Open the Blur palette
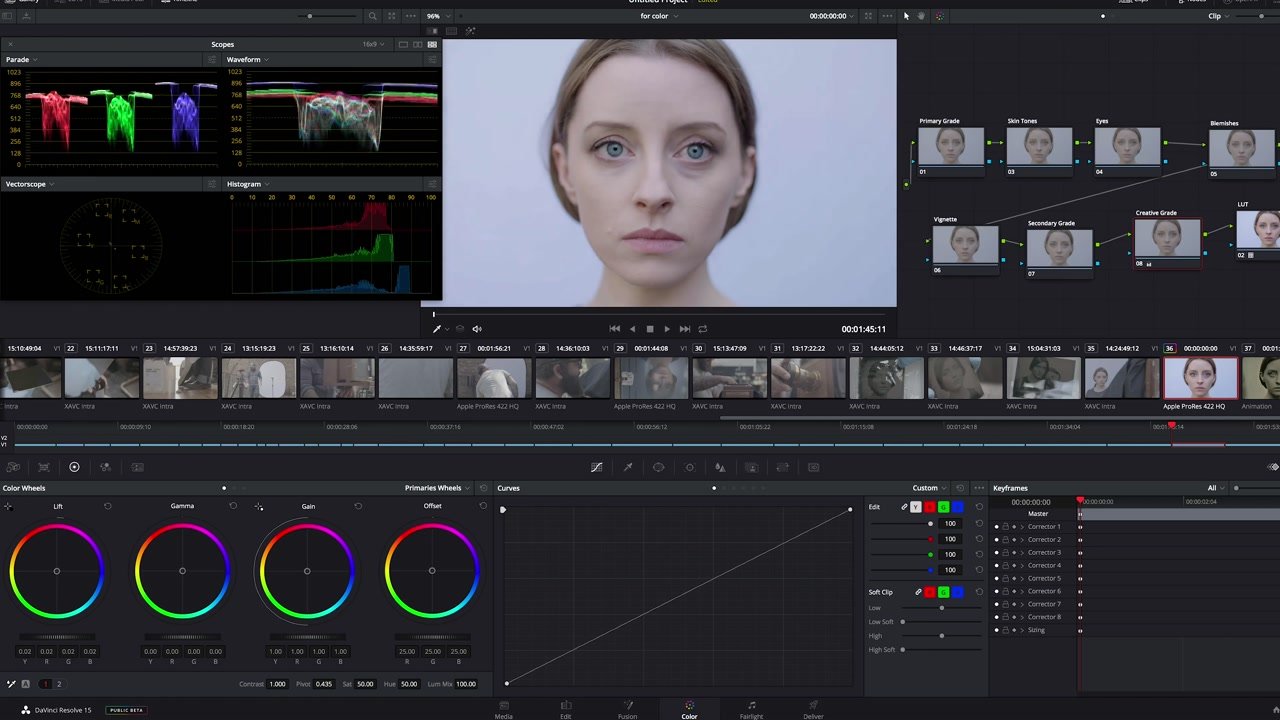Viewport: 1280px width, 720px height. [721, 467]
